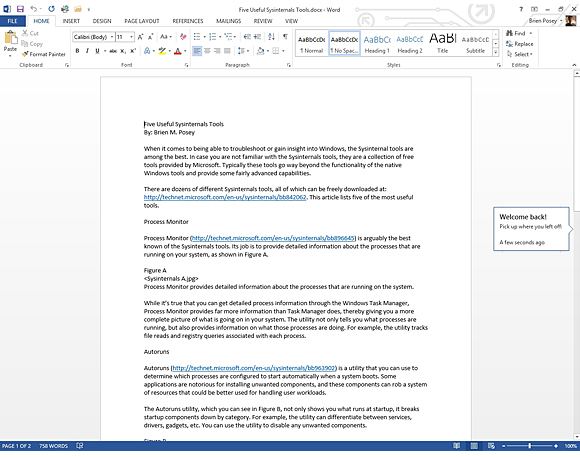Screen dimensions: 580x460
Task: Open line and paragraph spacing dropdown
Action: click(x=243, y=51)
